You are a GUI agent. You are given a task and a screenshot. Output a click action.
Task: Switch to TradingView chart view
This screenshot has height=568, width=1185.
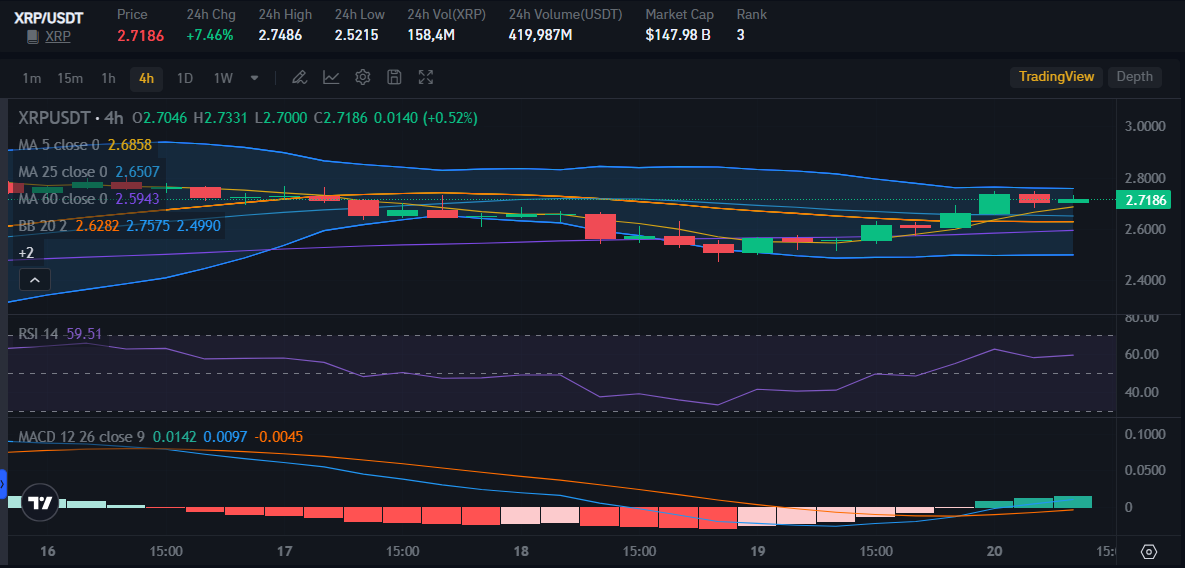[x=1057, y=76]
